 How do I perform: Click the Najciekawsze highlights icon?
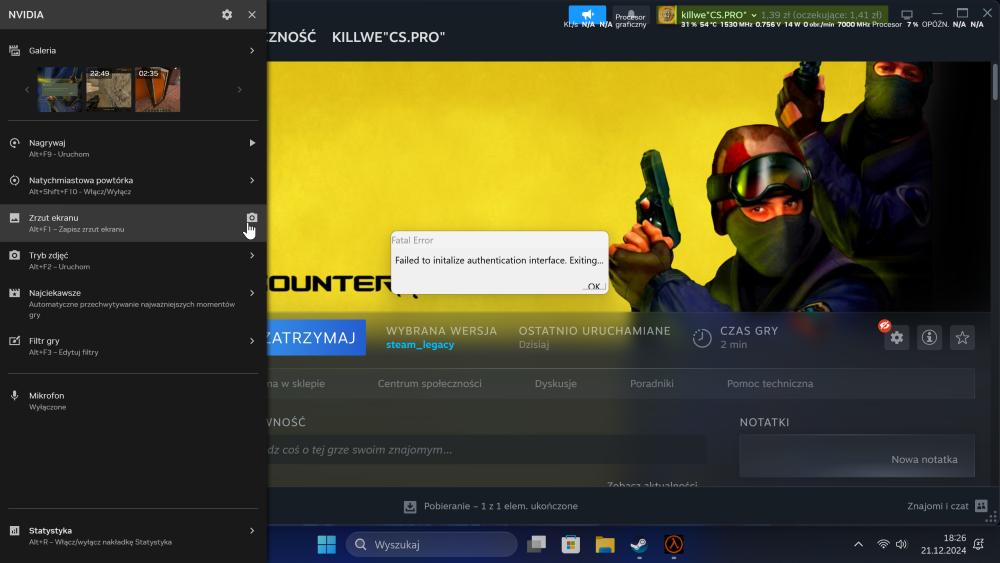point(14,293)
